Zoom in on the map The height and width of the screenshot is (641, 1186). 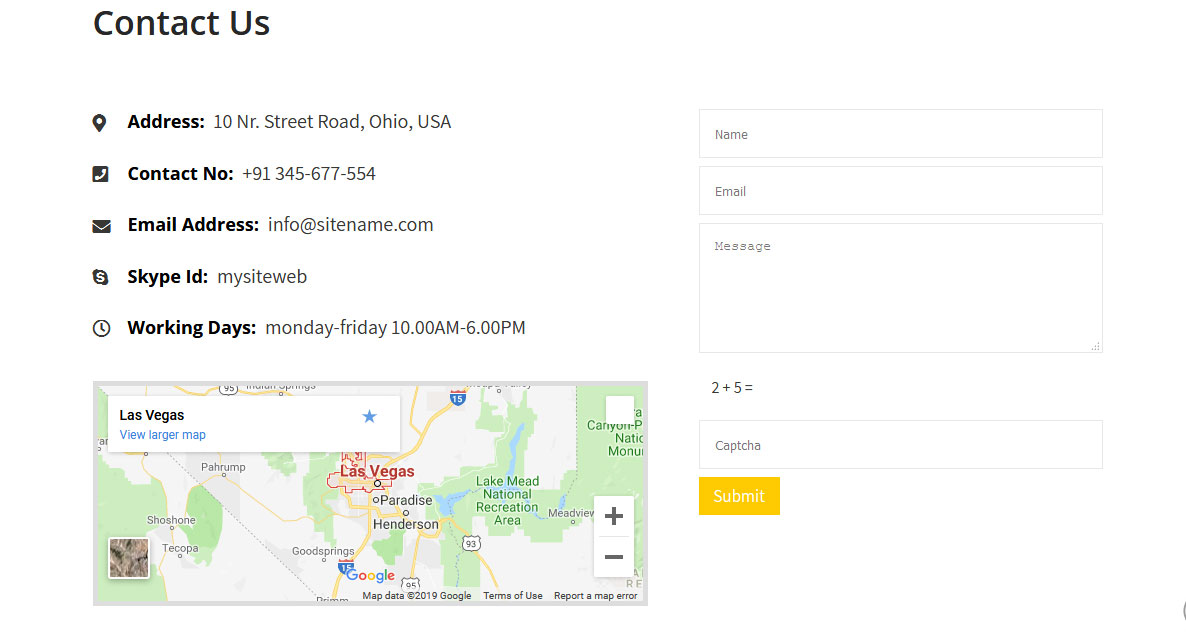(x=614, y=516)
